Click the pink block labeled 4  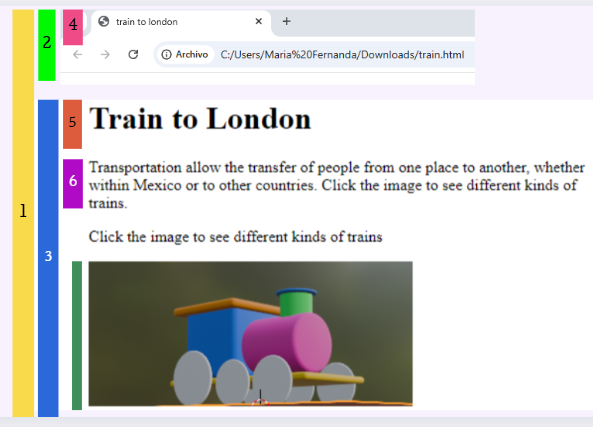point(73,27)
